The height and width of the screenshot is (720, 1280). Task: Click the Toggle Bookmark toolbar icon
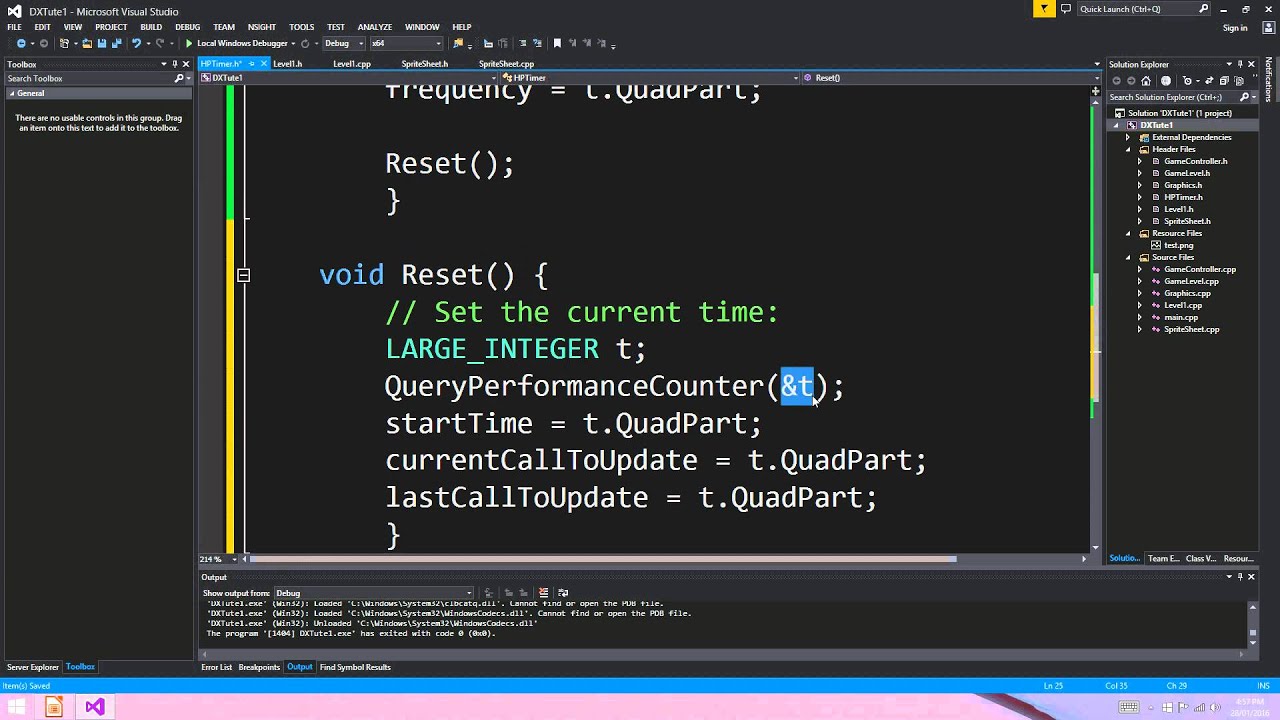[x=557, y=43]
